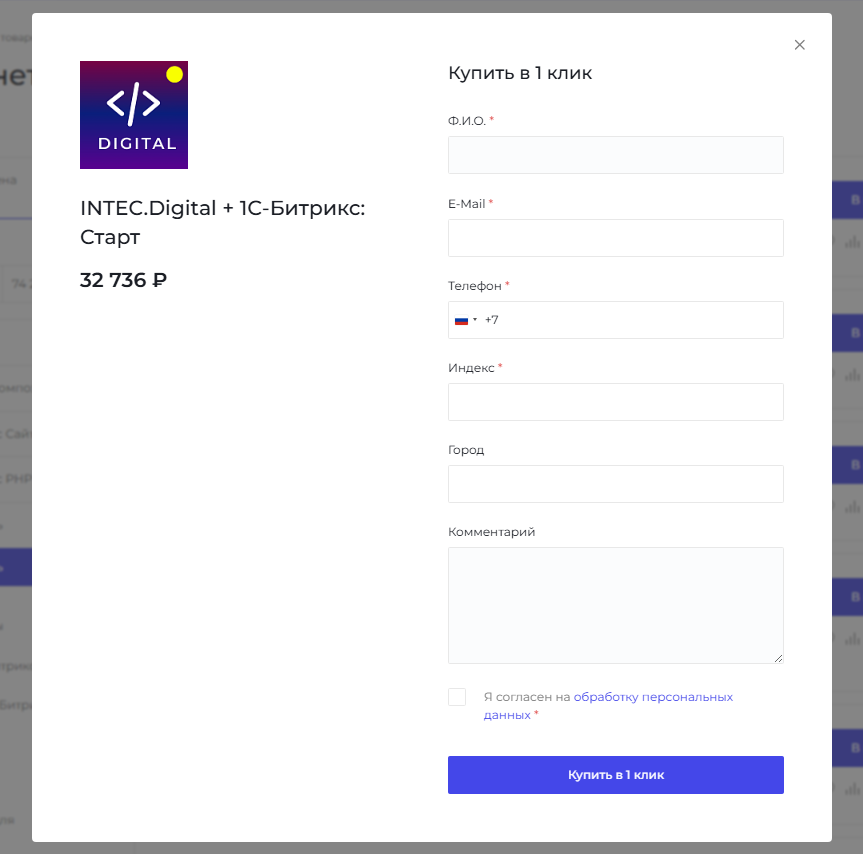Image resolution: width=863 pixels, height=854 pixels.
Task: Click into the E-Mail input field
Action: point(615,238)
